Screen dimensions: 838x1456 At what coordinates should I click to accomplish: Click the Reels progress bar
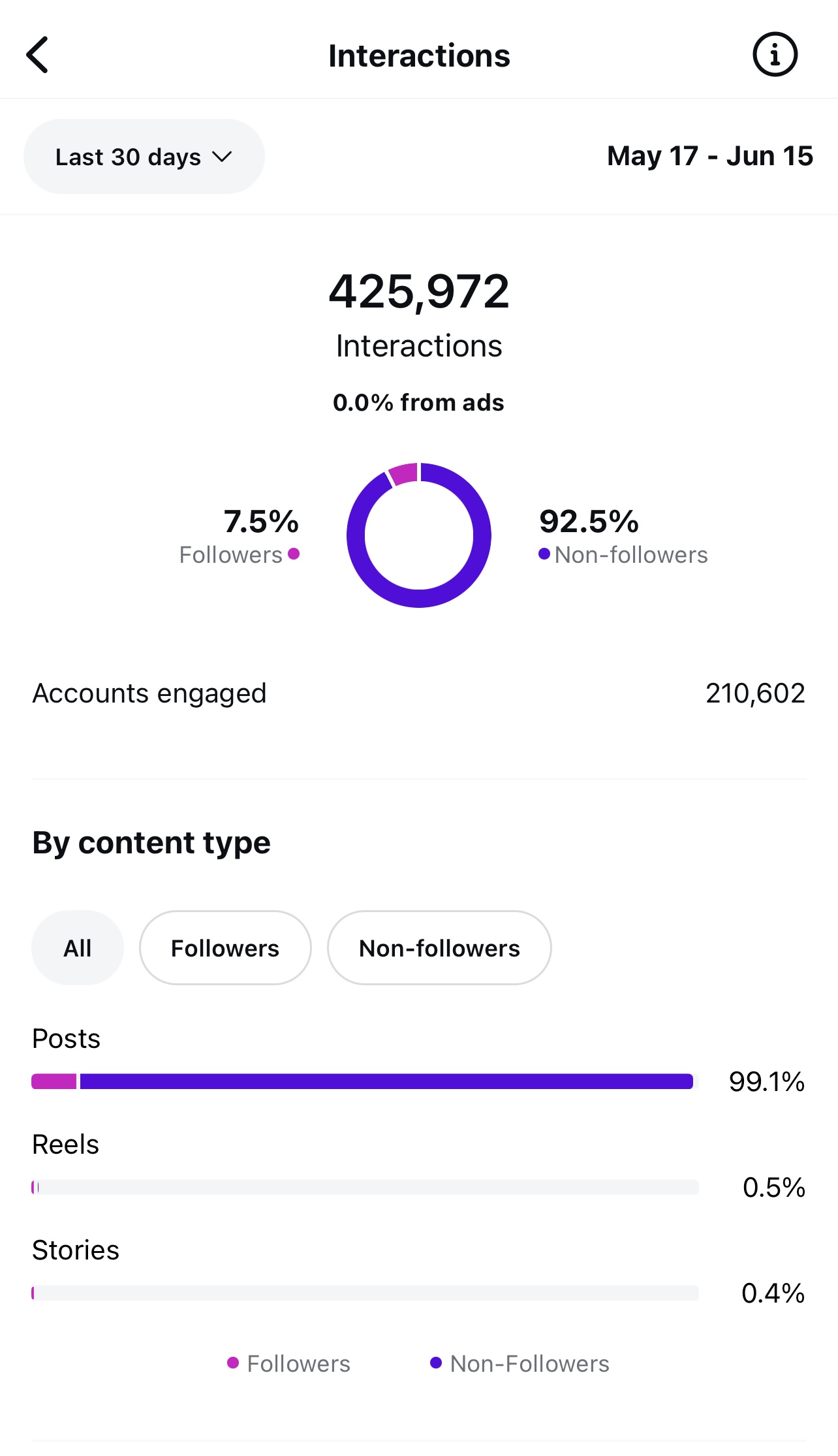pos(365,1187)
